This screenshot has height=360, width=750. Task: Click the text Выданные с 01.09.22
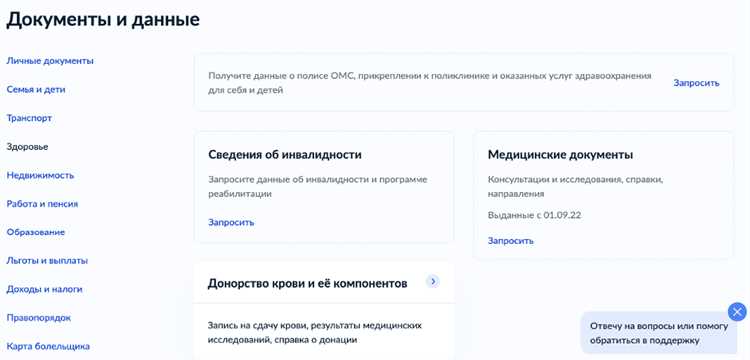click(x=534, y=215)
